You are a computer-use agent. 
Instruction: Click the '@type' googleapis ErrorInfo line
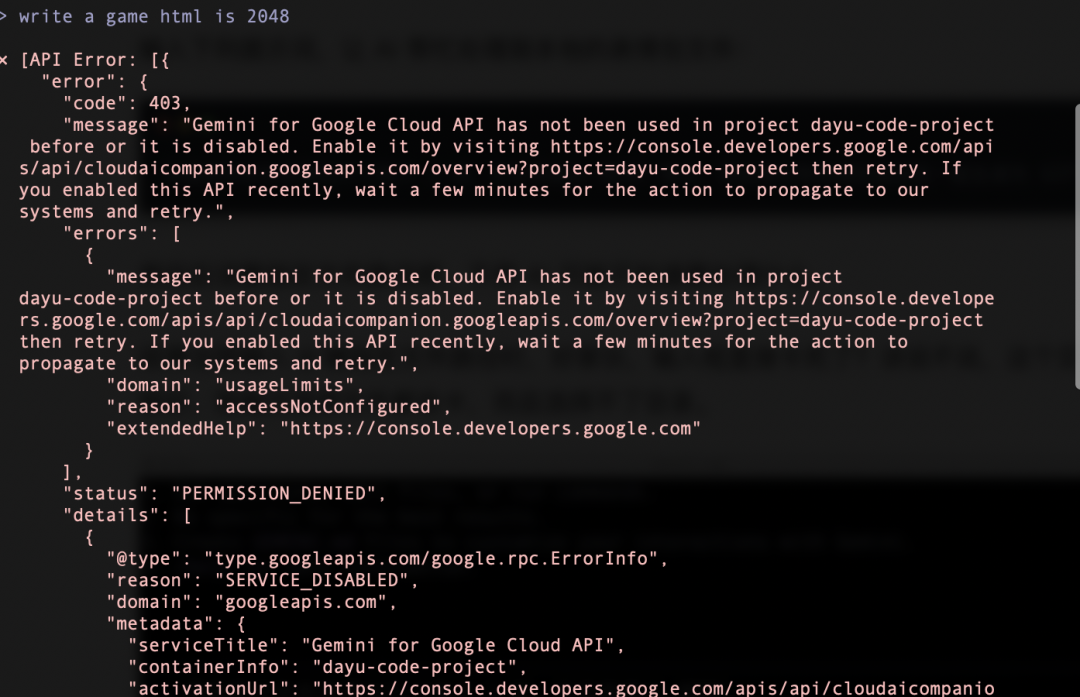(387, 559)
